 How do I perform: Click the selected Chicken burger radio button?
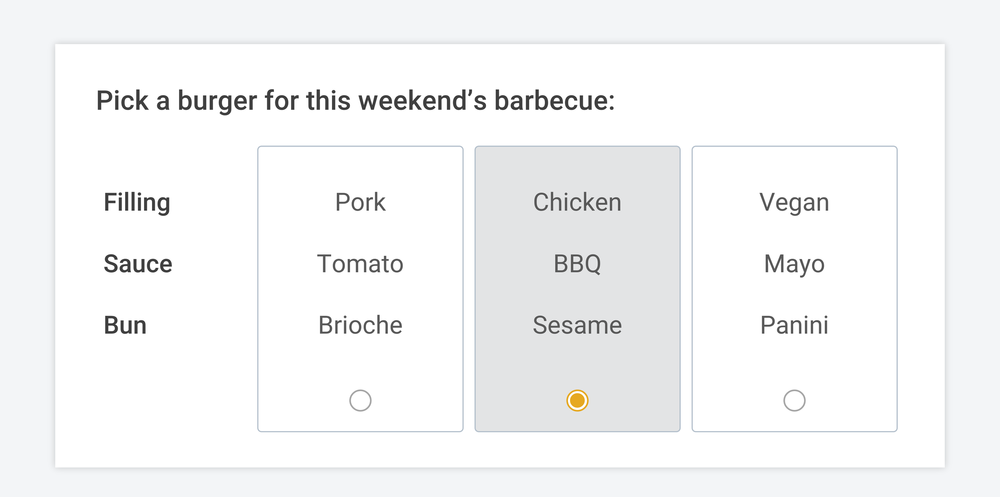[577, 401]
